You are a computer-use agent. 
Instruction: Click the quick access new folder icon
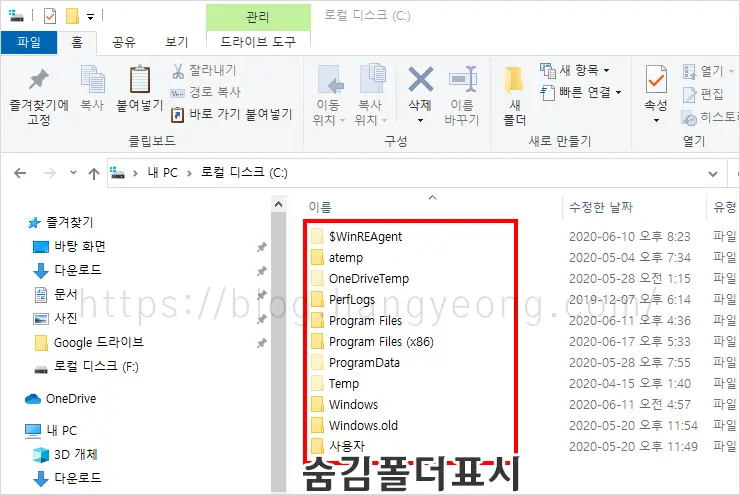[72, 16]
